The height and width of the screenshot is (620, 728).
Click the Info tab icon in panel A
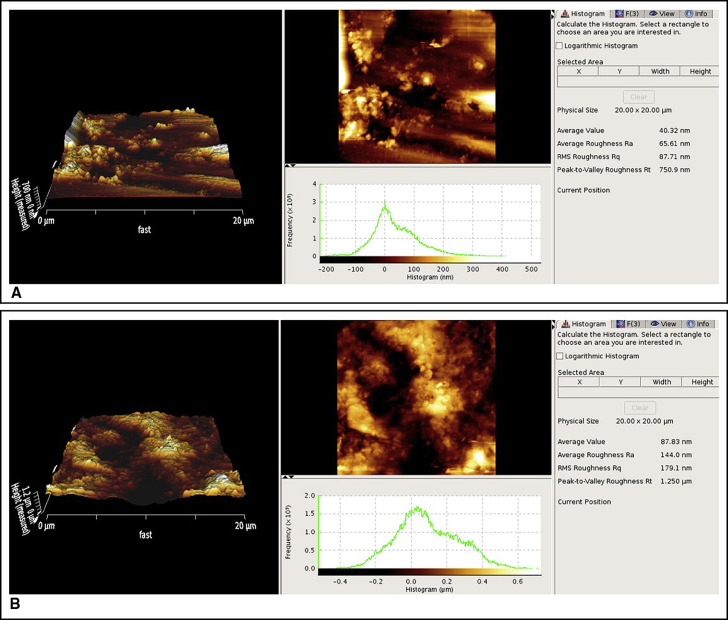688,15
